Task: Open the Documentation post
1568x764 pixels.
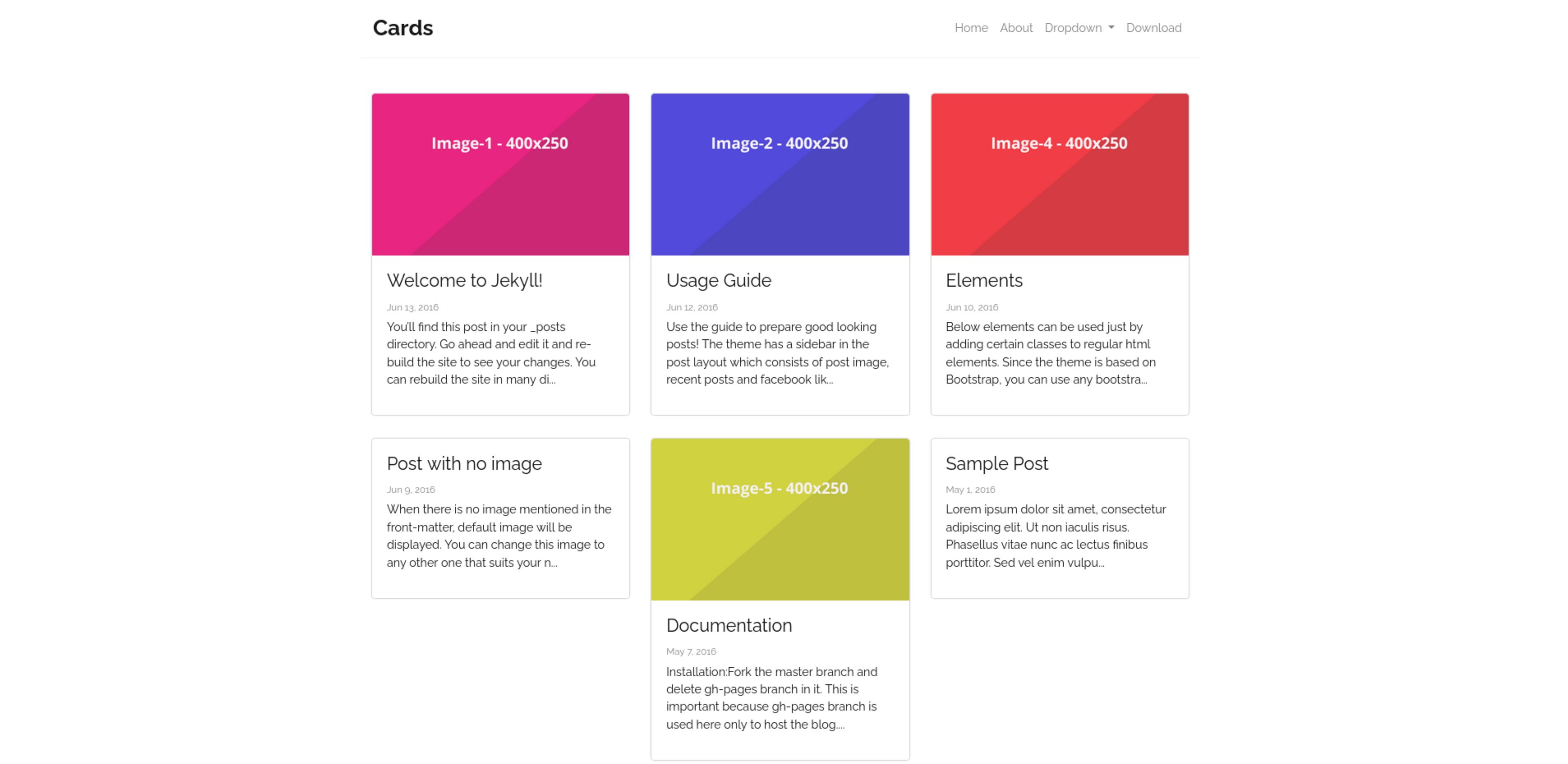Action: coord(728,625)
